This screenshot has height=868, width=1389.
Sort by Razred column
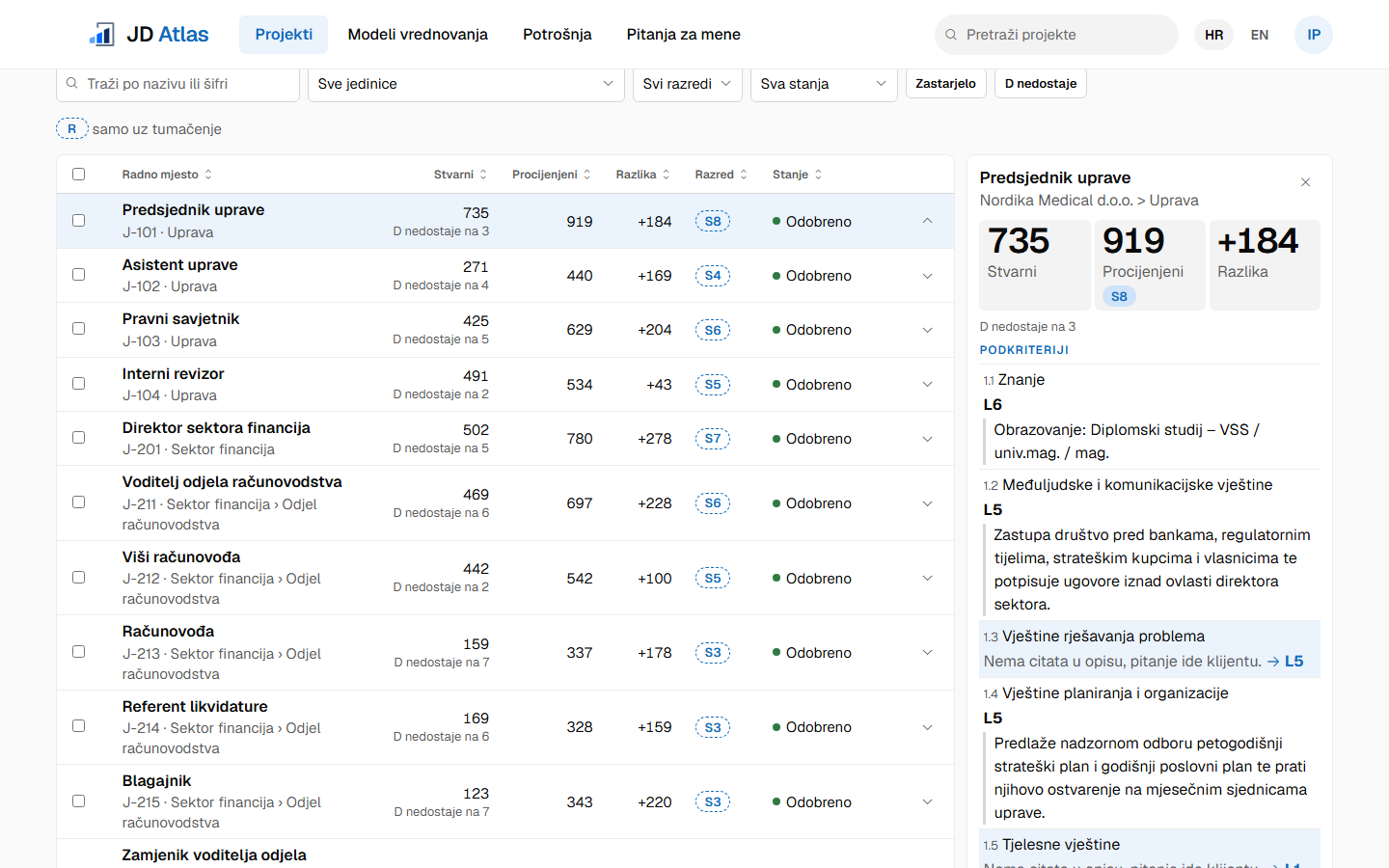coord(721,175)
